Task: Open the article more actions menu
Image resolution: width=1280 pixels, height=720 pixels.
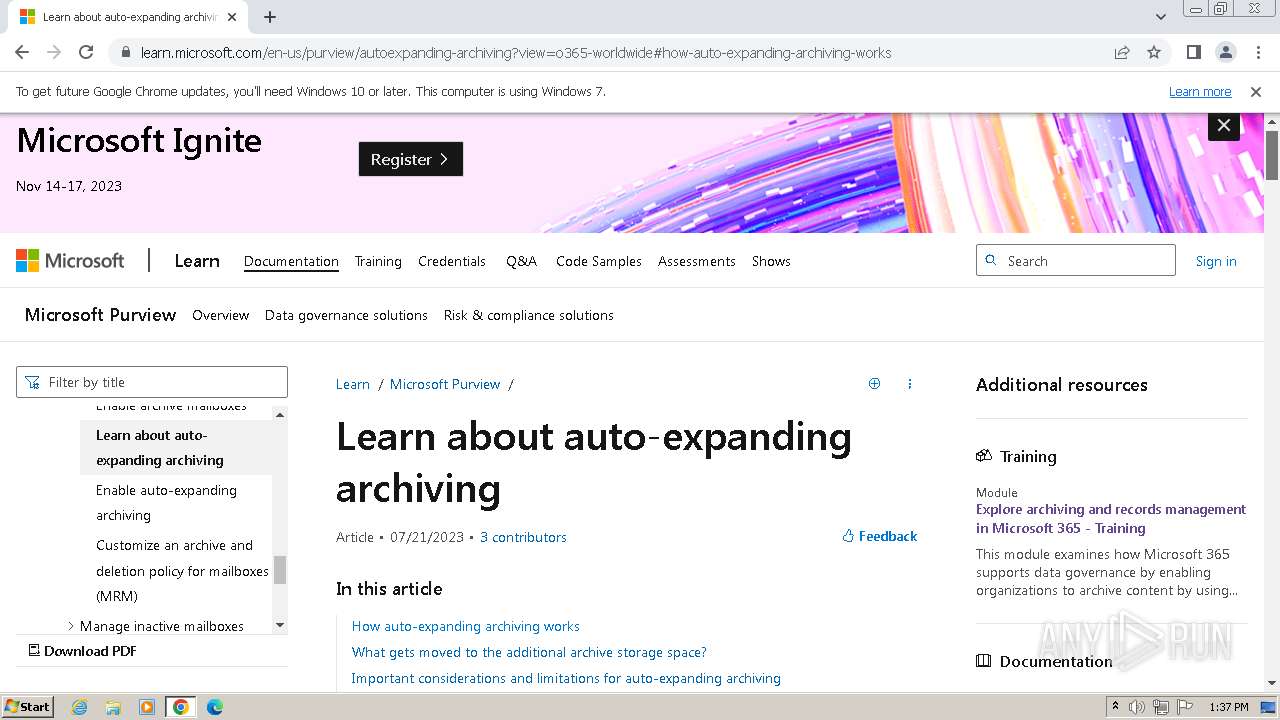Action: click(x=909, y=383)
